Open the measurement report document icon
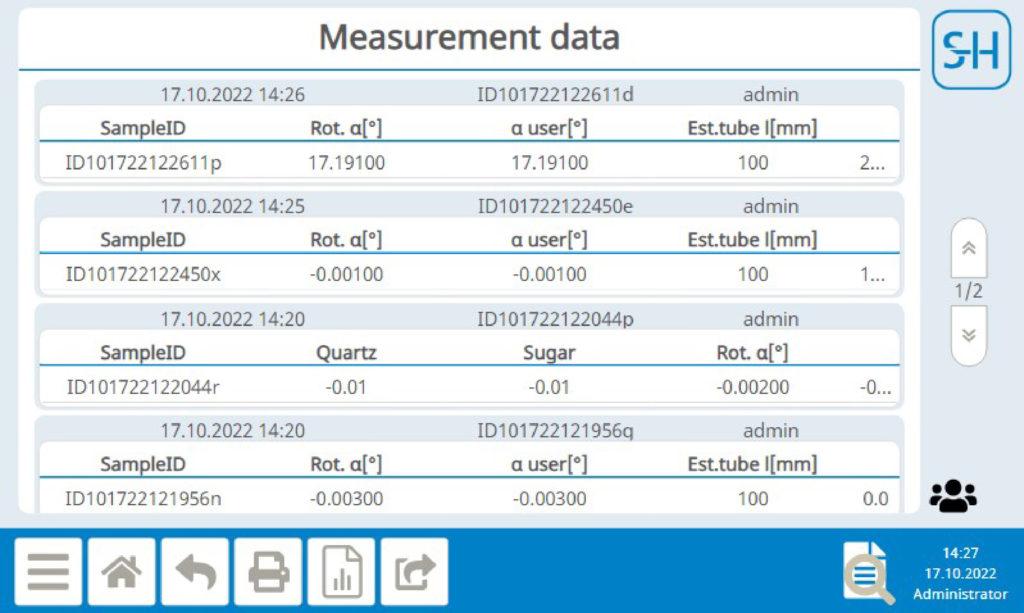1024x613 pixels. click(341, 571)
